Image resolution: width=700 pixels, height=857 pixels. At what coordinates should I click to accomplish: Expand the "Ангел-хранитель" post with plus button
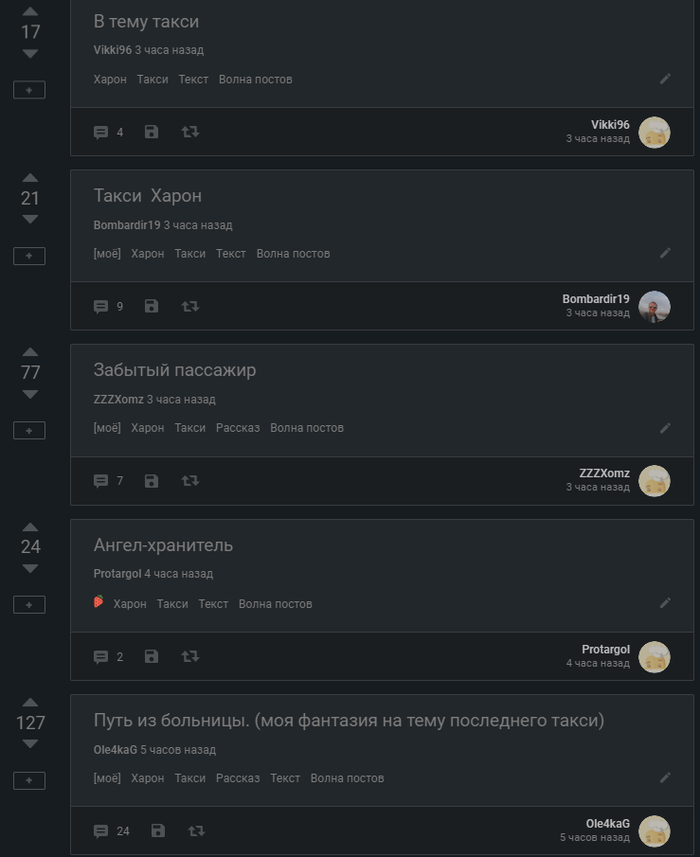[x=29, y=605]
